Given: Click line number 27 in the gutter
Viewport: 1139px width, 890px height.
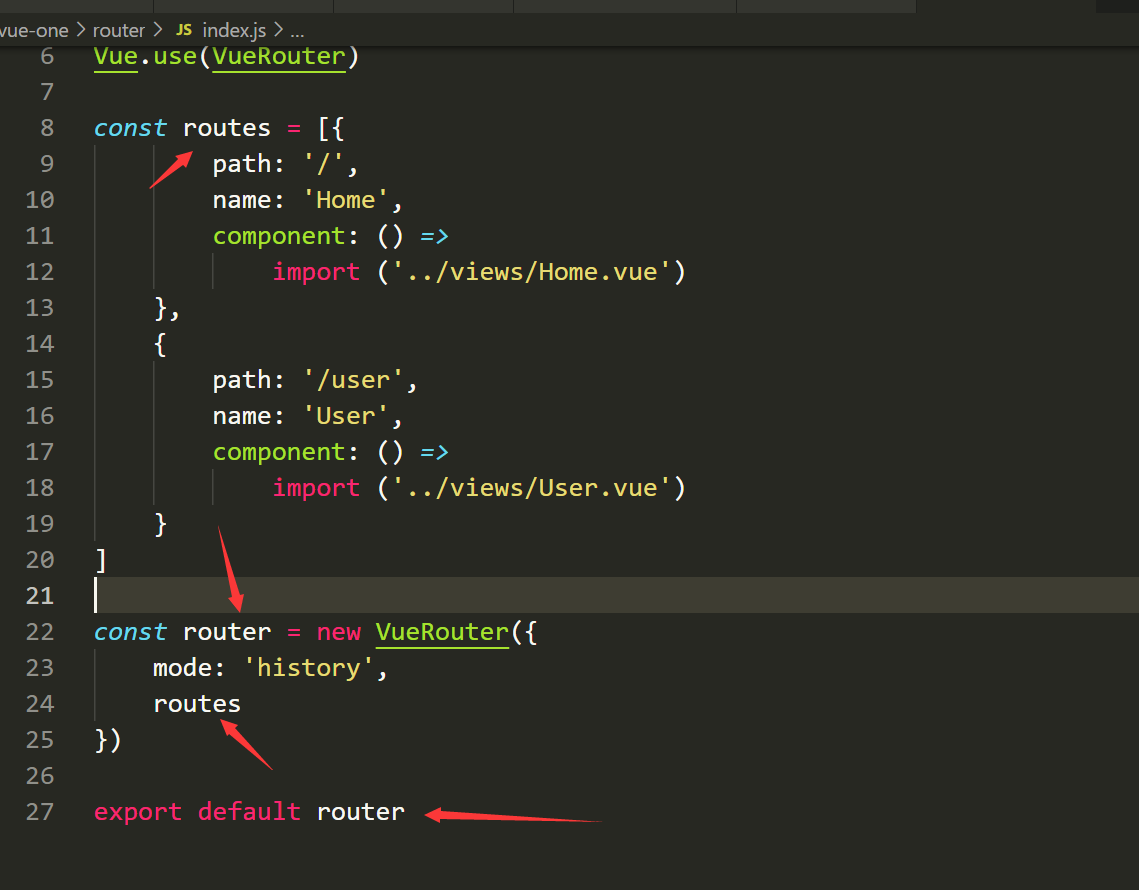Looking at the screenshot, I should pyautogui.click(x=40, y=812).
